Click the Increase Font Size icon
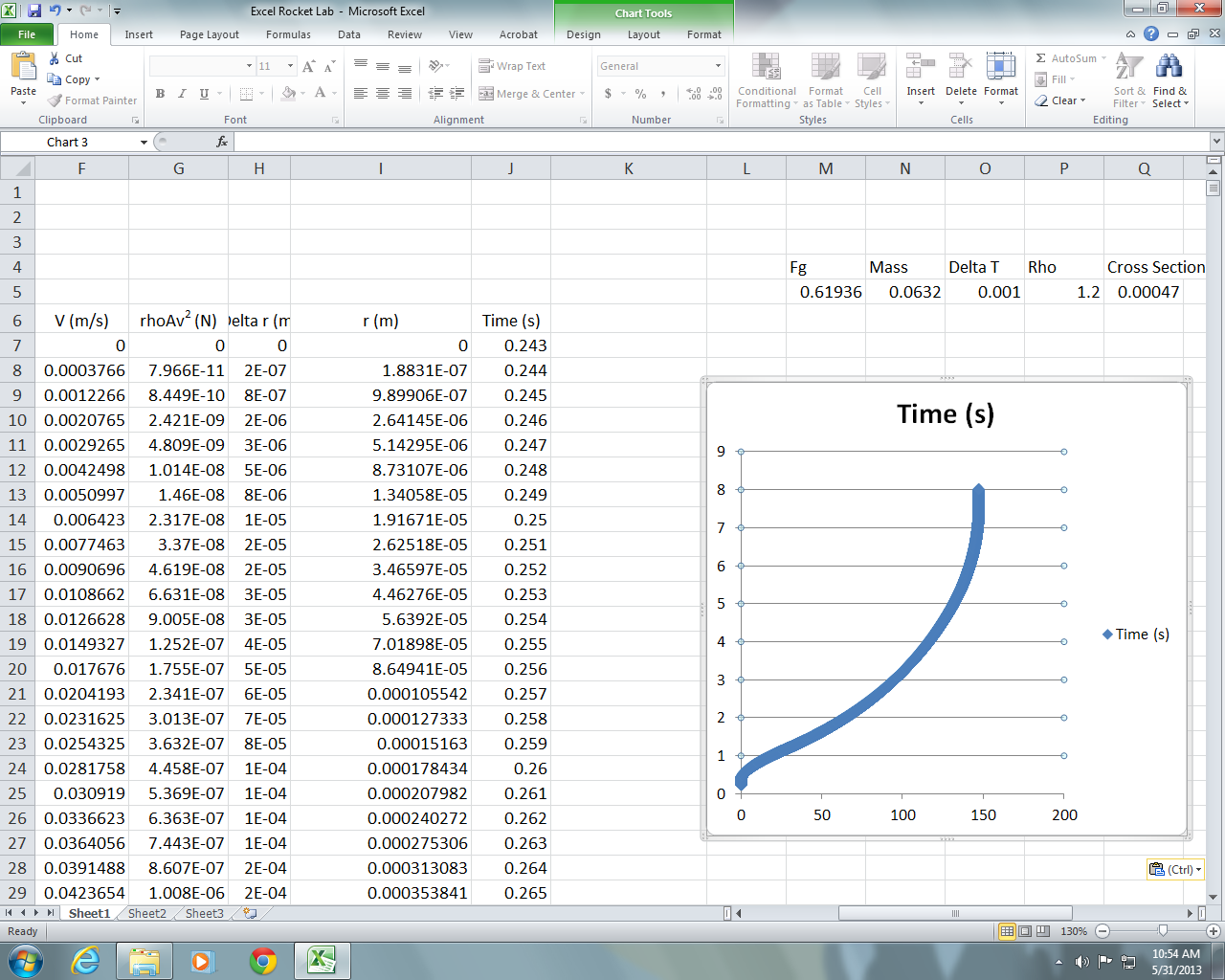1225x980 pixels. 308,66
